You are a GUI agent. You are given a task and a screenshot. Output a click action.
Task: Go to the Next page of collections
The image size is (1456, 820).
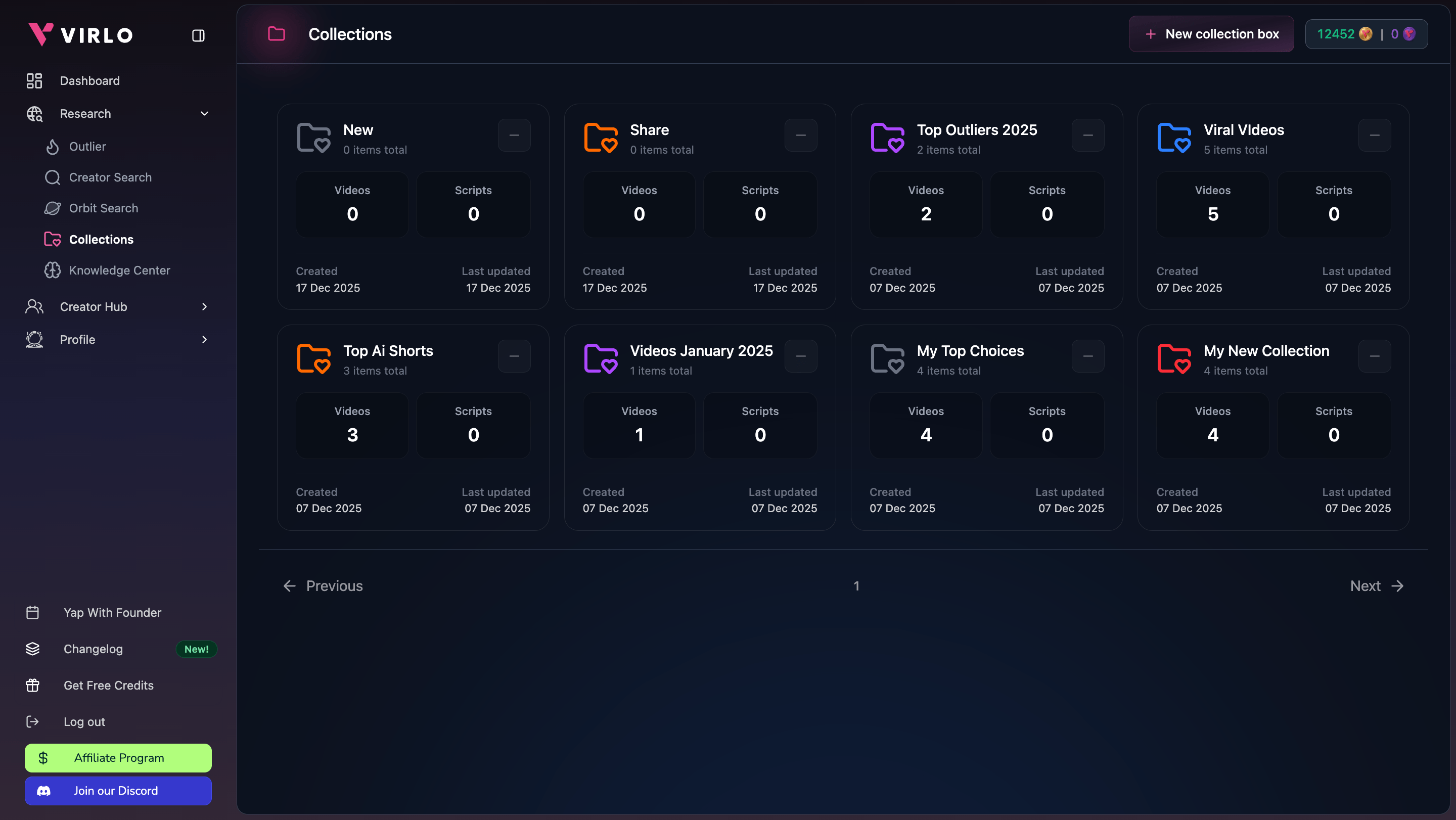pyautogui.click(x=1376, y=586)
